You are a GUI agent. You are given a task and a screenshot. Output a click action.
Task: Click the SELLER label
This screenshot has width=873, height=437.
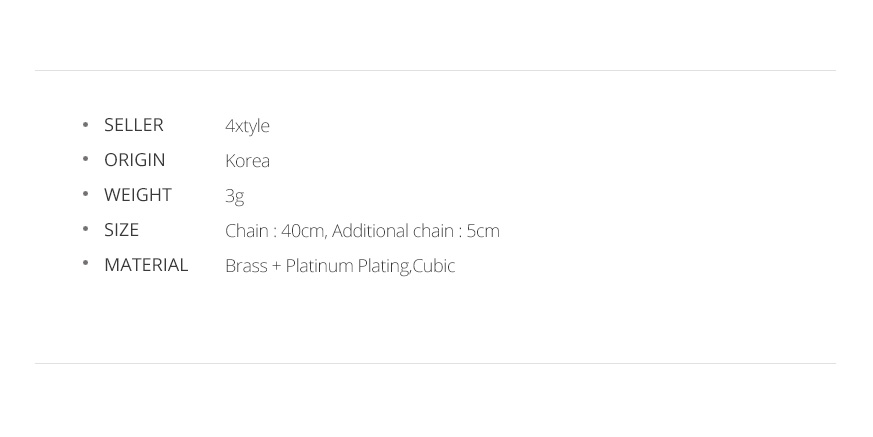tap(134, 125)
